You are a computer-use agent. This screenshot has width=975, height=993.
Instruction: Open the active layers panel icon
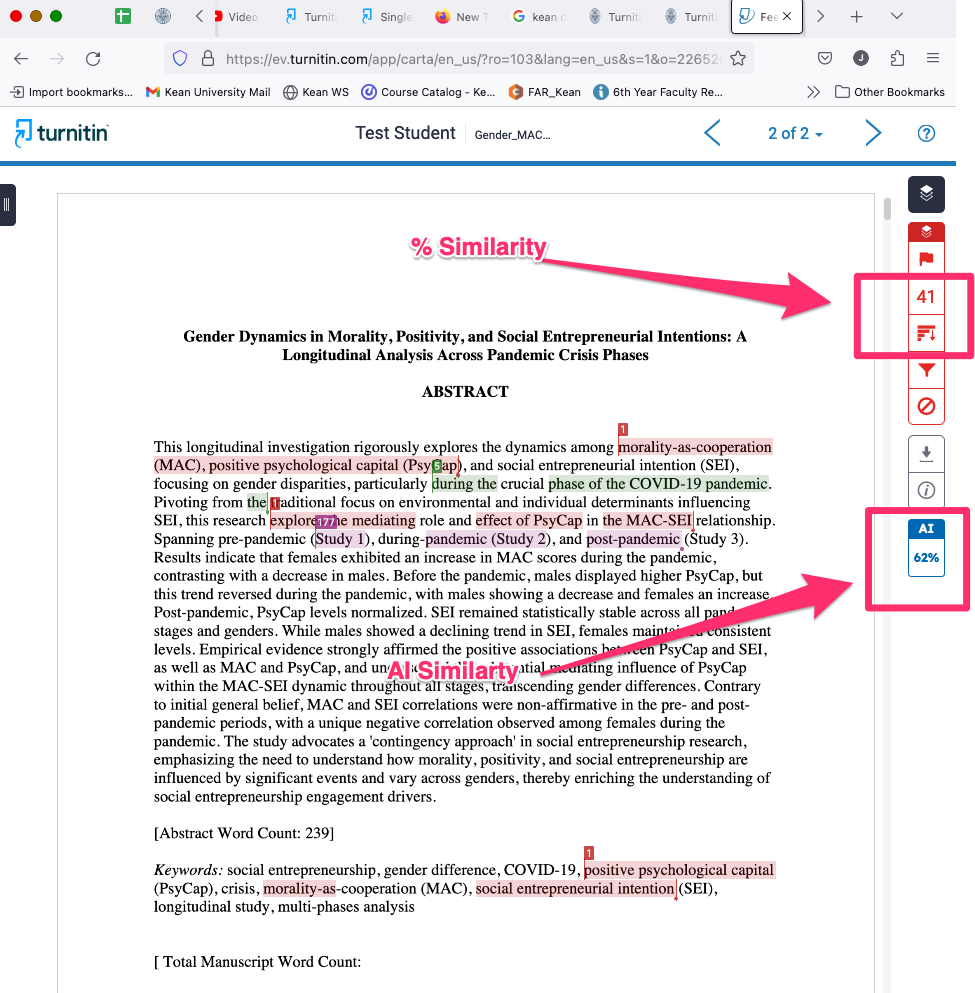coord(926,194)
